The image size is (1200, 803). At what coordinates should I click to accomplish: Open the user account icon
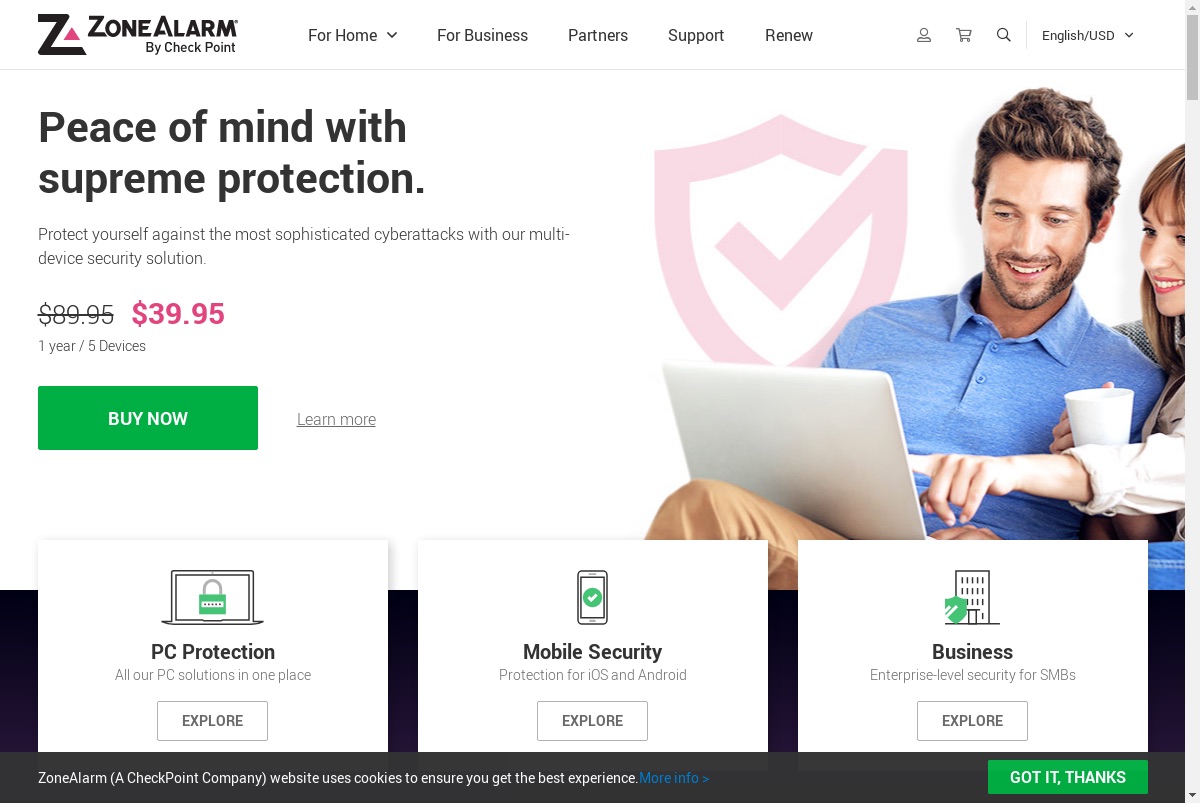coord(924,35)
